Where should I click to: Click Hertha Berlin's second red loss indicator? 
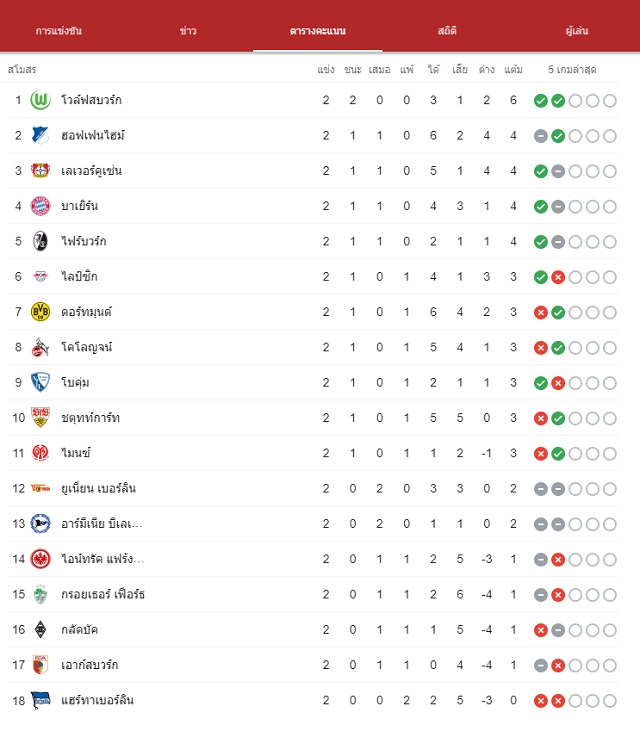(558, 701)
